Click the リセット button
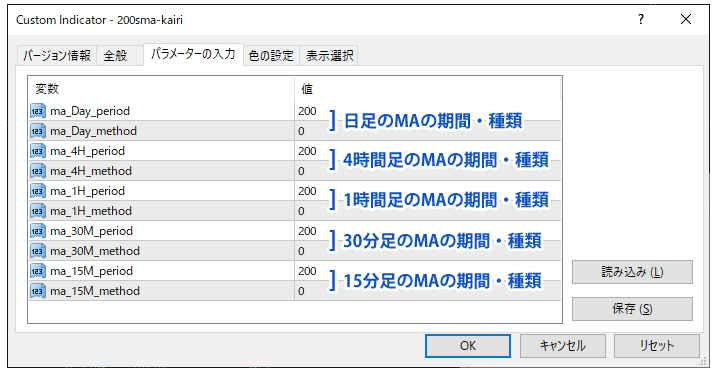Screen dimensions: 714x377 [657, 346]
